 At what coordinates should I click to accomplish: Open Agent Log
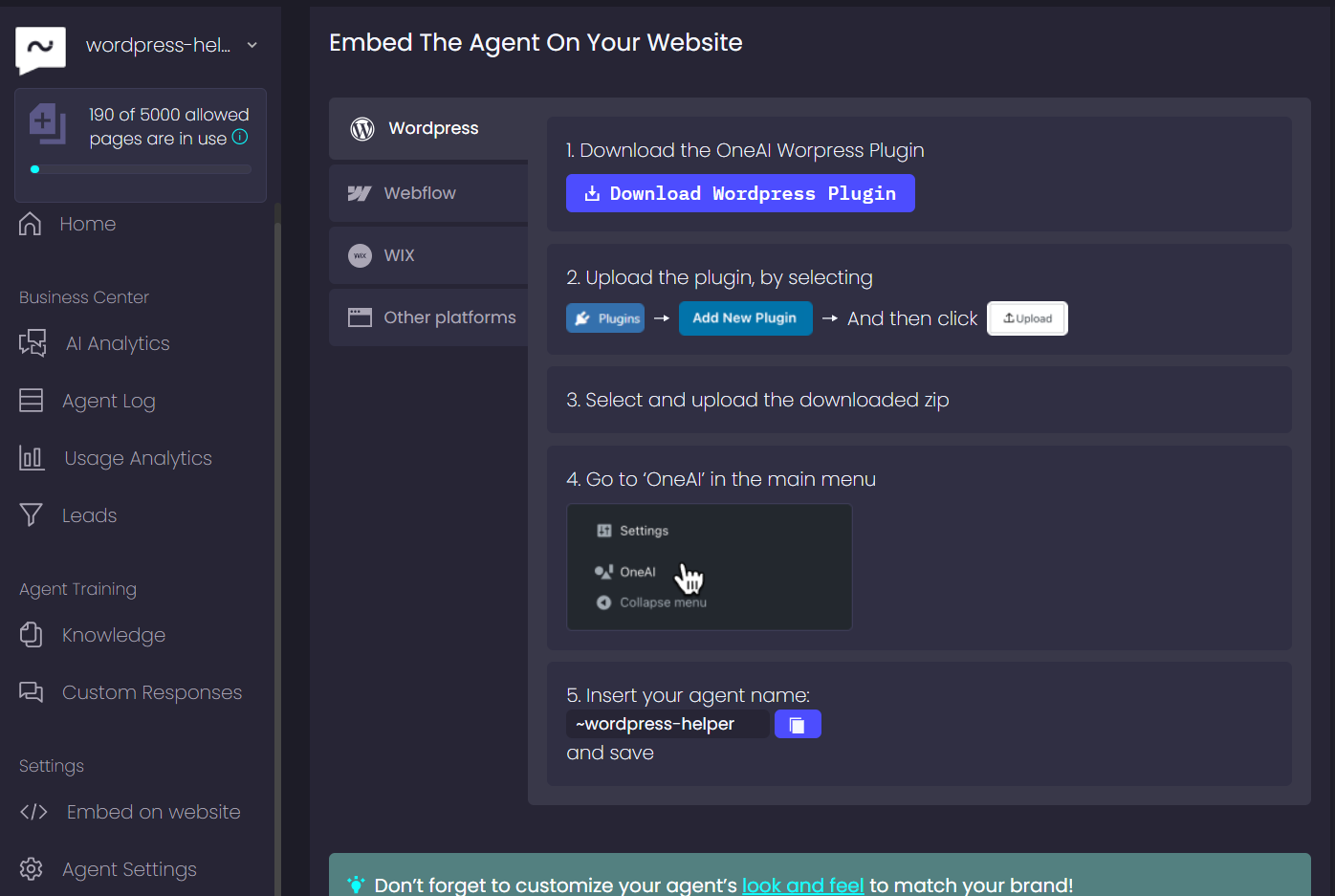point(109,401)
